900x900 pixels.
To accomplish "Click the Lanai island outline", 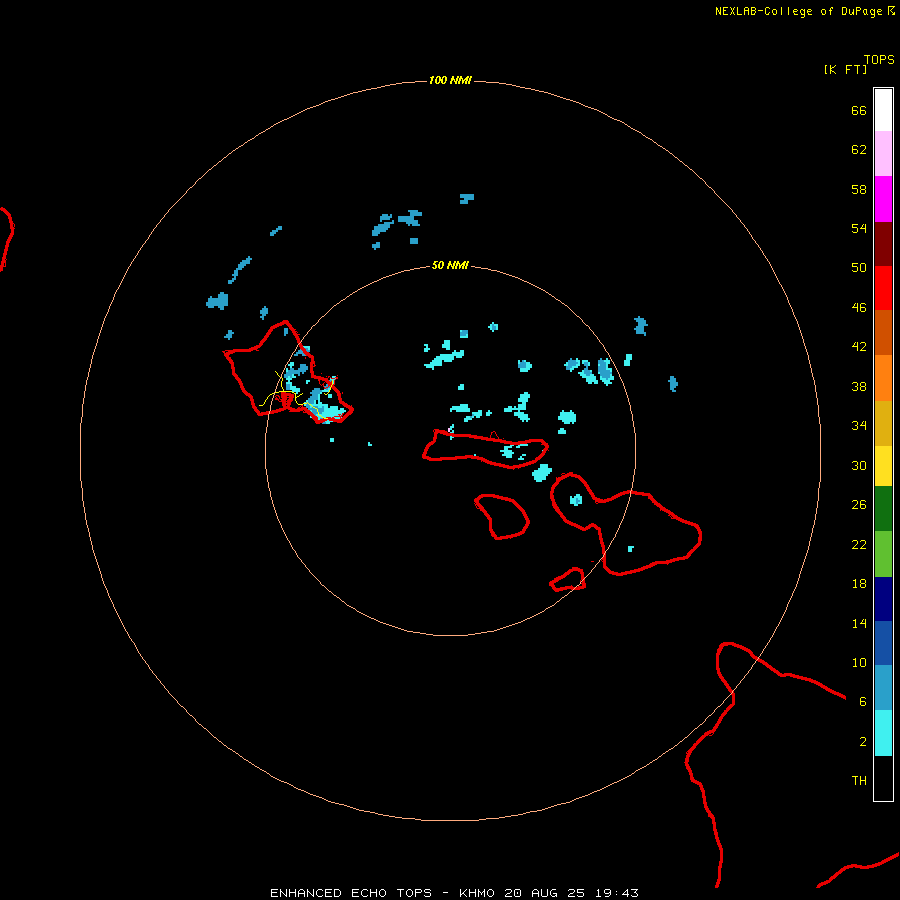I will (x=502, y=517).
